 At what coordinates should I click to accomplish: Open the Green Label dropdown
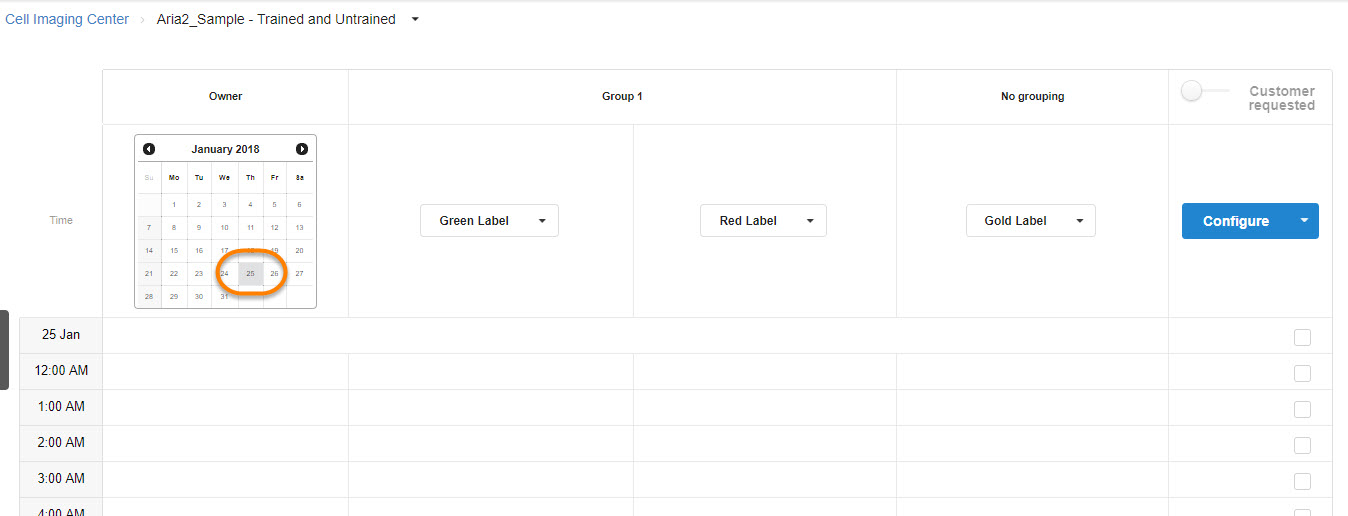[489, 221]
